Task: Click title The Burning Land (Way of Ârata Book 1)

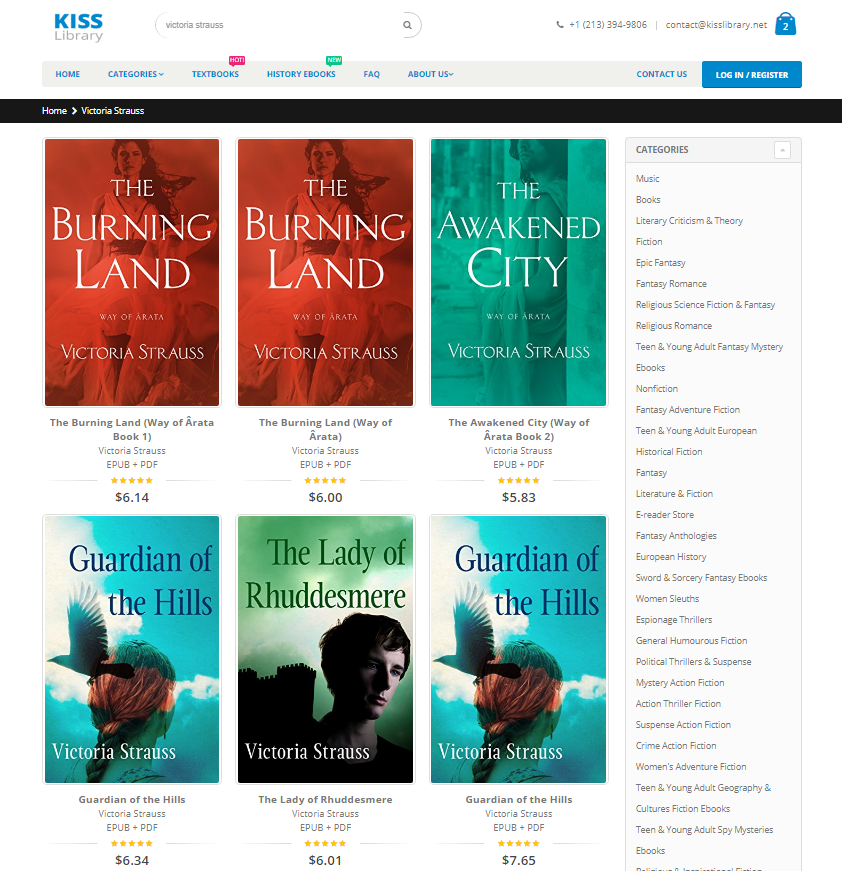Action: [132, 429]
